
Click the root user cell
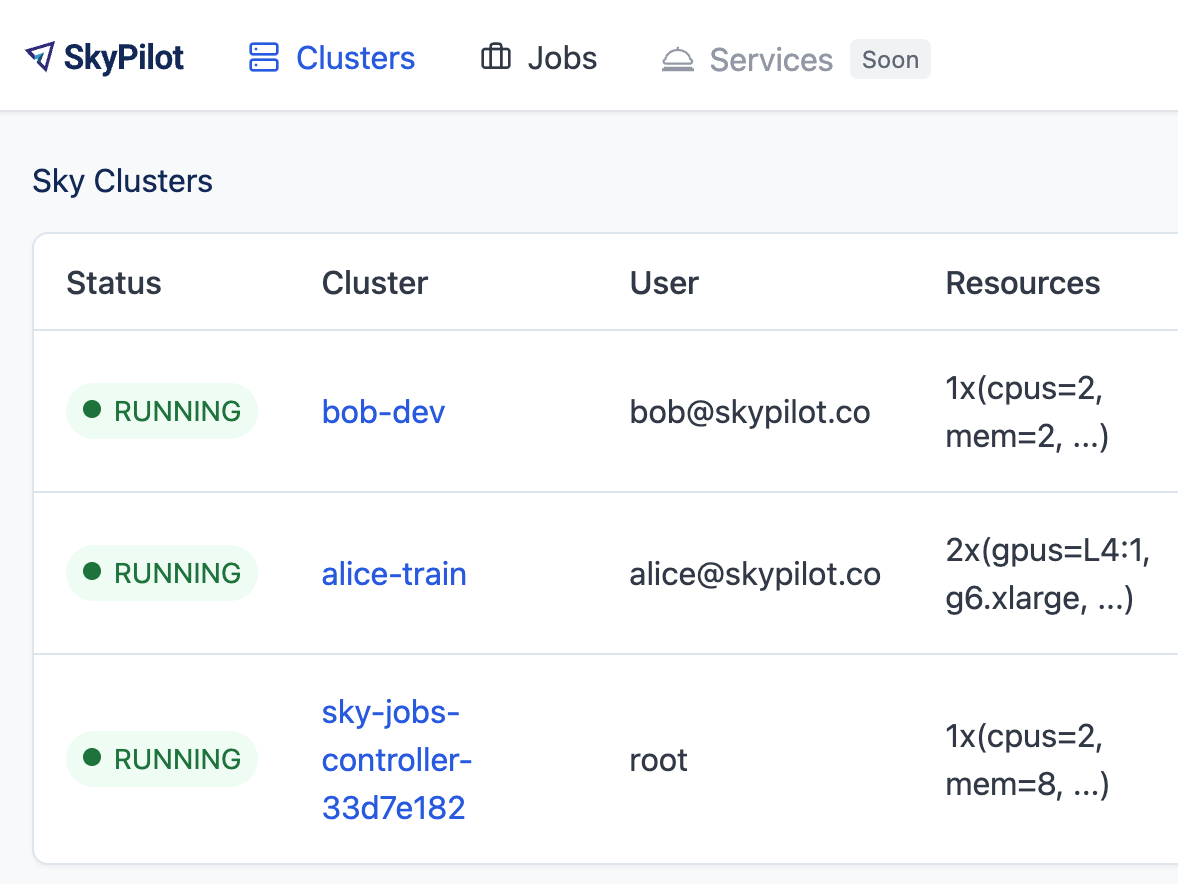click(x=658, y=760)
